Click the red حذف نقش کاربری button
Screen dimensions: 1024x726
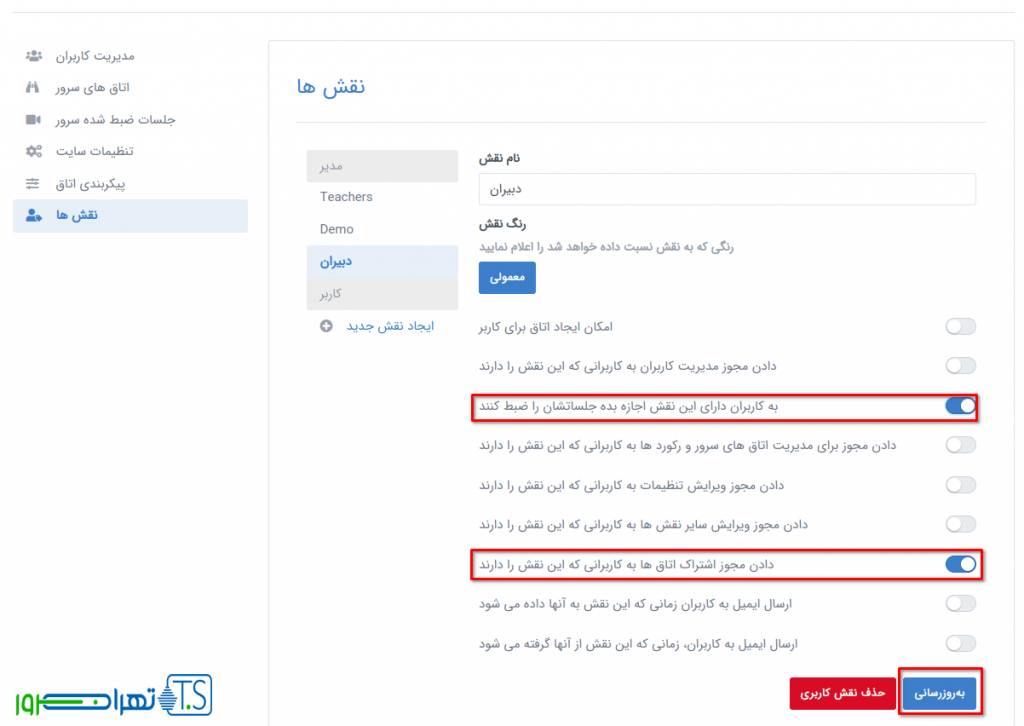[x=841, y=693]
